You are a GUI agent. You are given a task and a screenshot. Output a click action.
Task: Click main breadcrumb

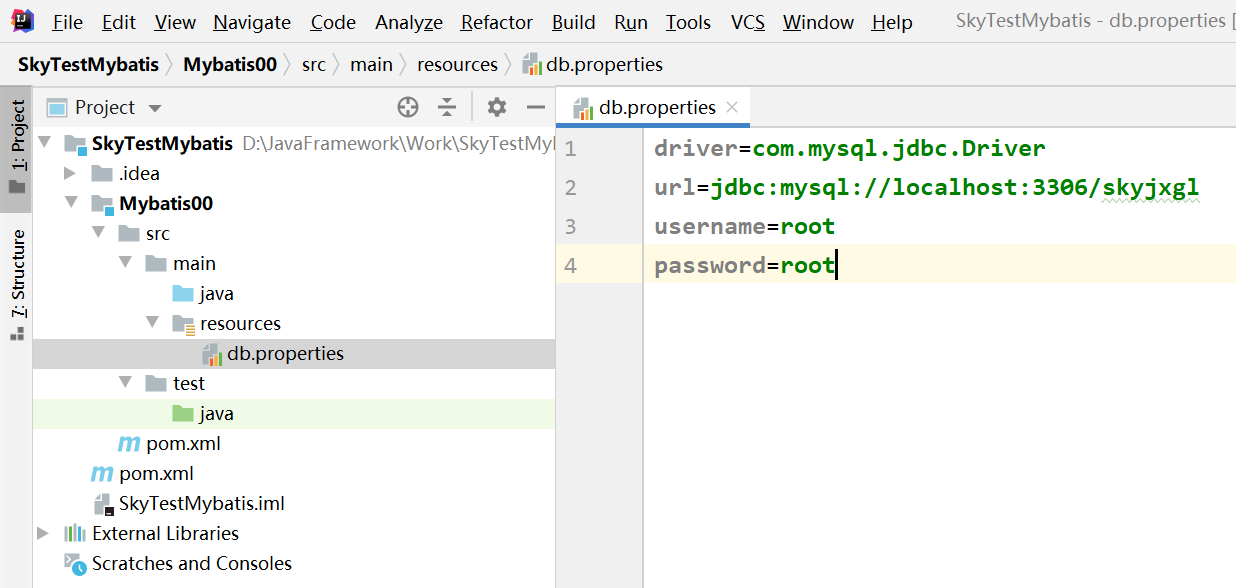[371, 64]
